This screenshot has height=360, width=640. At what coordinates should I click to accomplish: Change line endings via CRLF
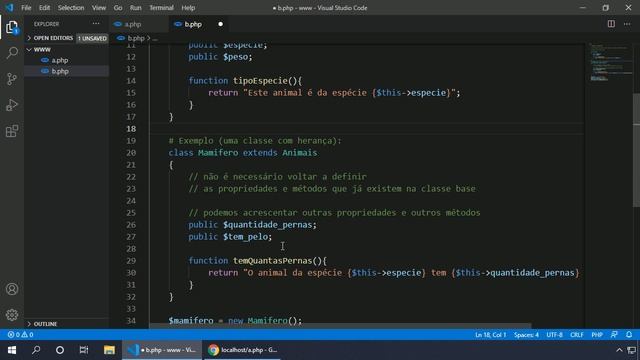(577, 335)
